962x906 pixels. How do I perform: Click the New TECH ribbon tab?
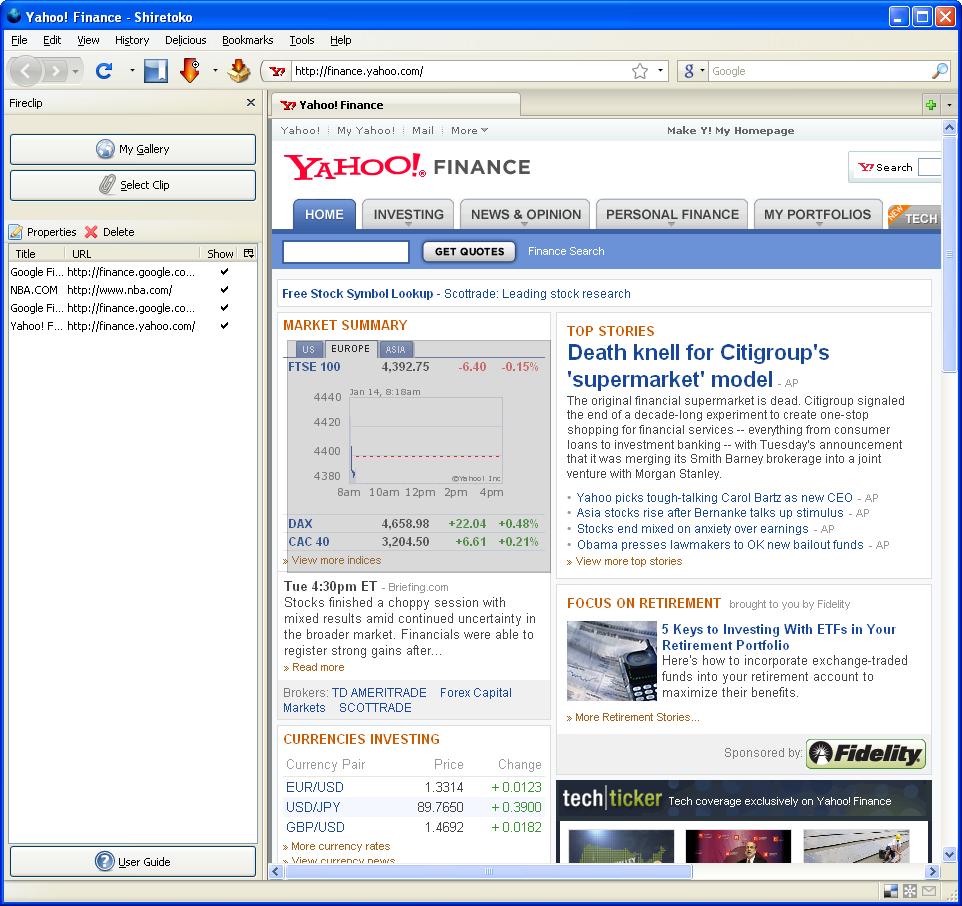[914, 217]
